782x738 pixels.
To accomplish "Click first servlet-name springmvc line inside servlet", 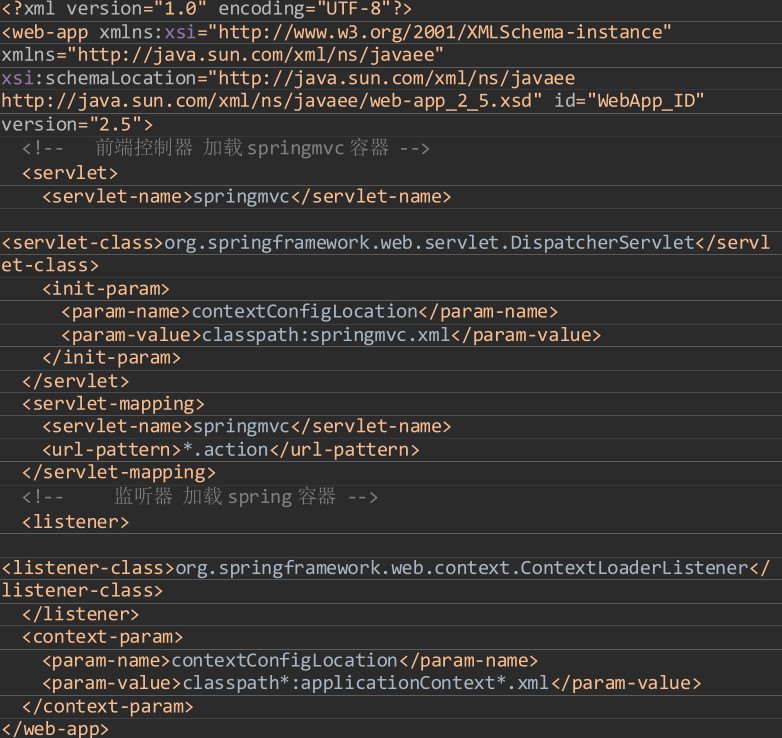I will click(246, 196).
